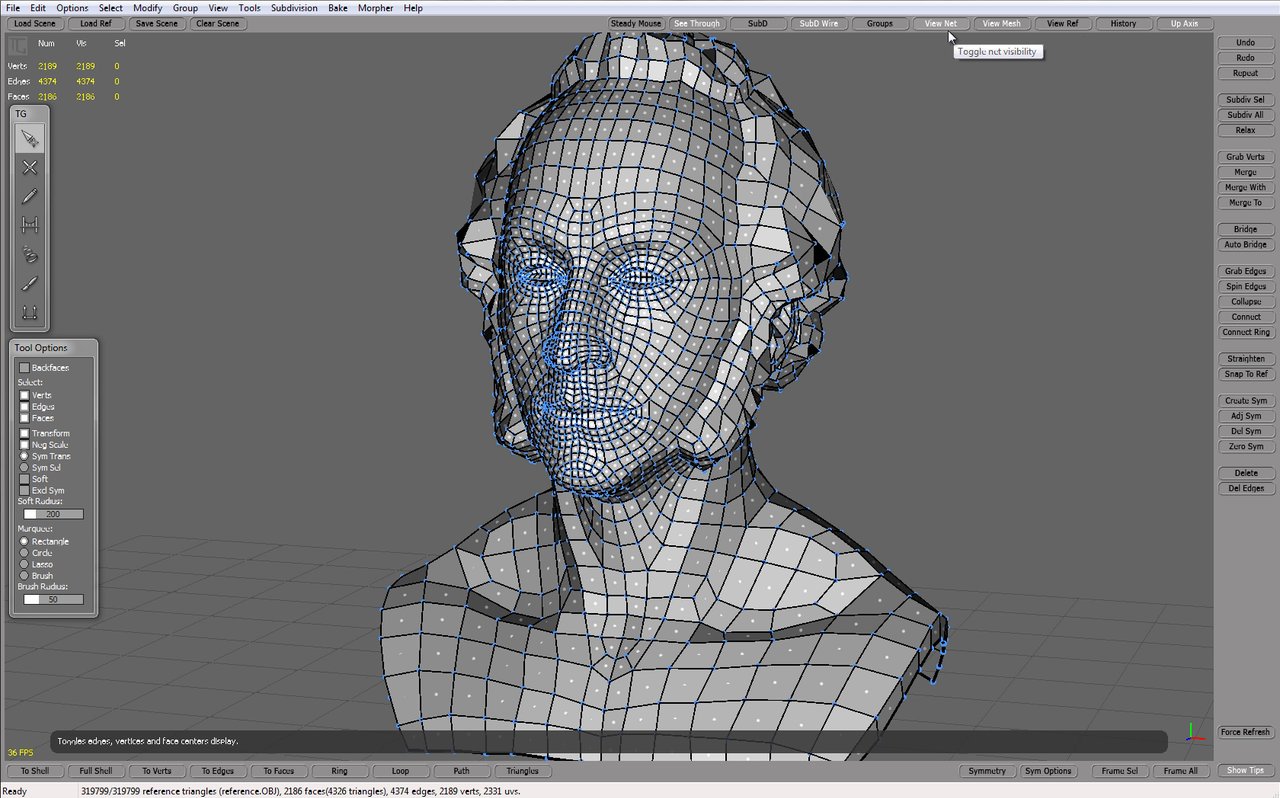Select the Tubes tool icon
The image size is (1280, 798).
point(30,254)
